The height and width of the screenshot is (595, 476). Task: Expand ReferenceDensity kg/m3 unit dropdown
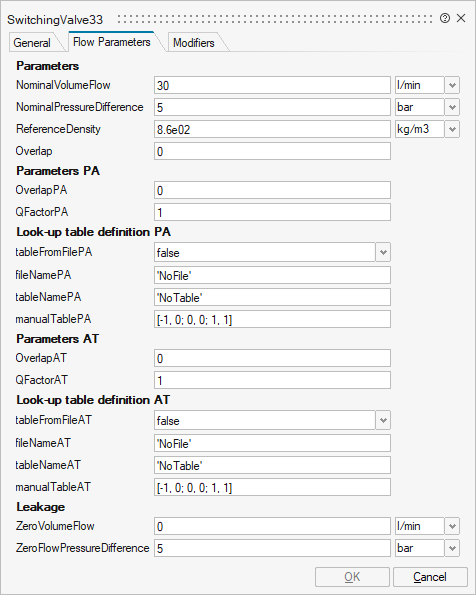(x=452, y=129)
